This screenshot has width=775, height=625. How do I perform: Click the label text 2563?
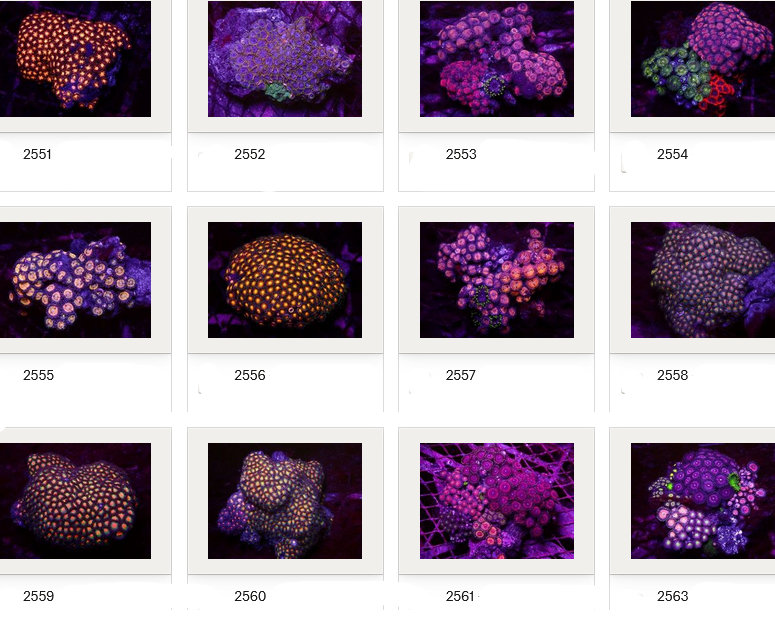[672, 596]
